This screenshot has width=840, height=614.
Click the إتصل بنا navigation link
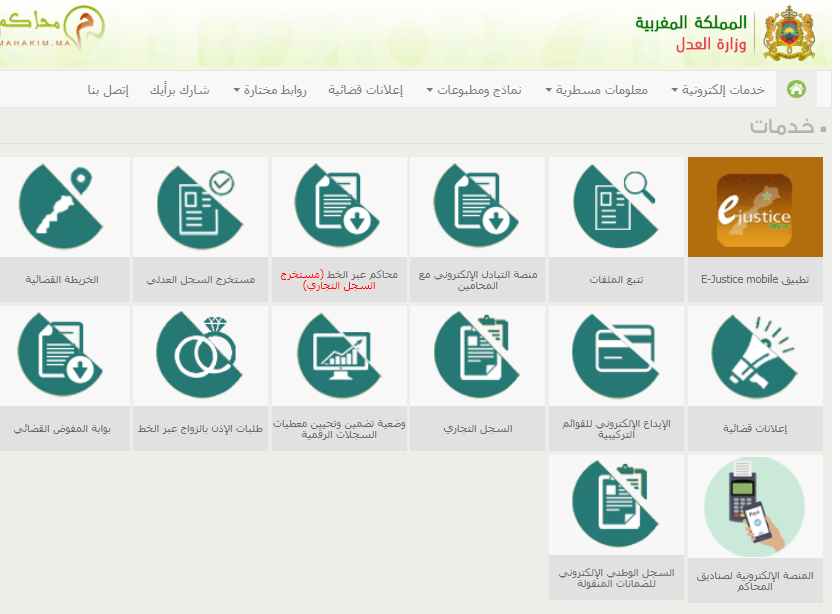tap(108, 90)
